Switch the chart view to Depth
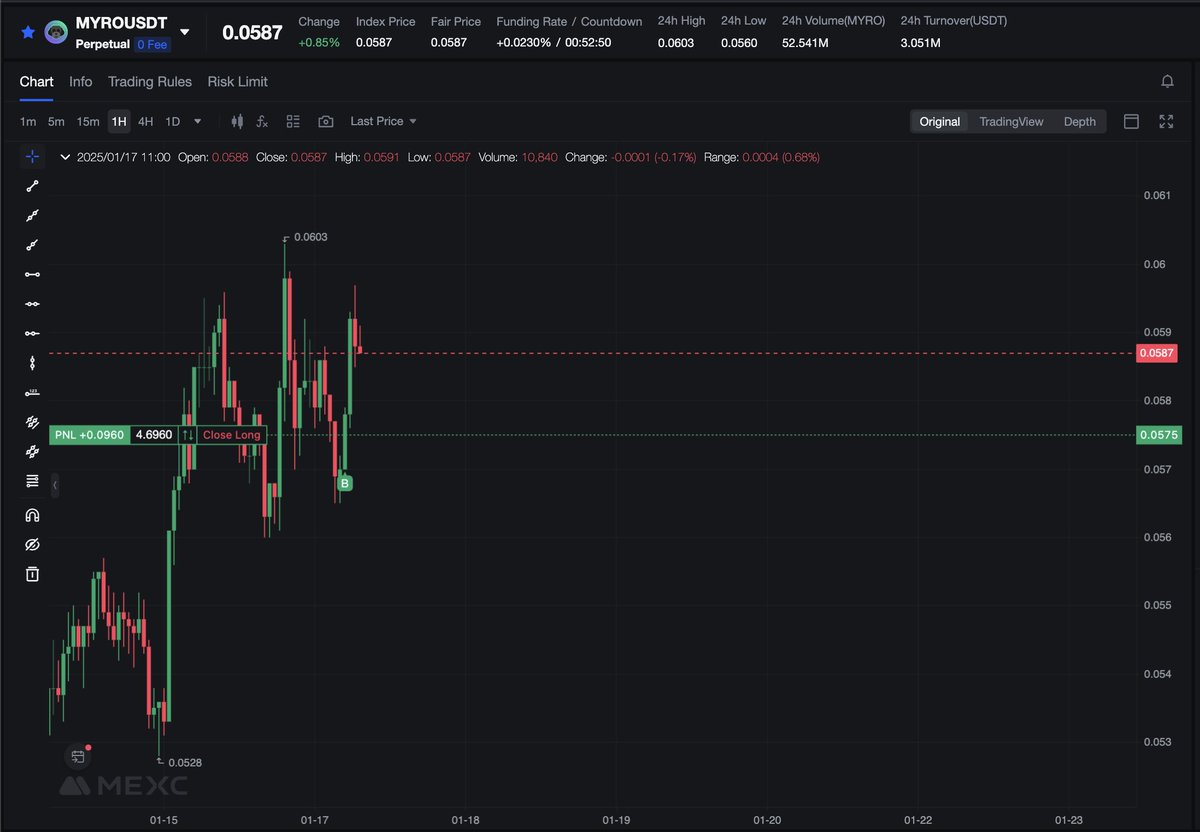Image resolution: width=1200 pixels, height=832 pixels. 1079,121
